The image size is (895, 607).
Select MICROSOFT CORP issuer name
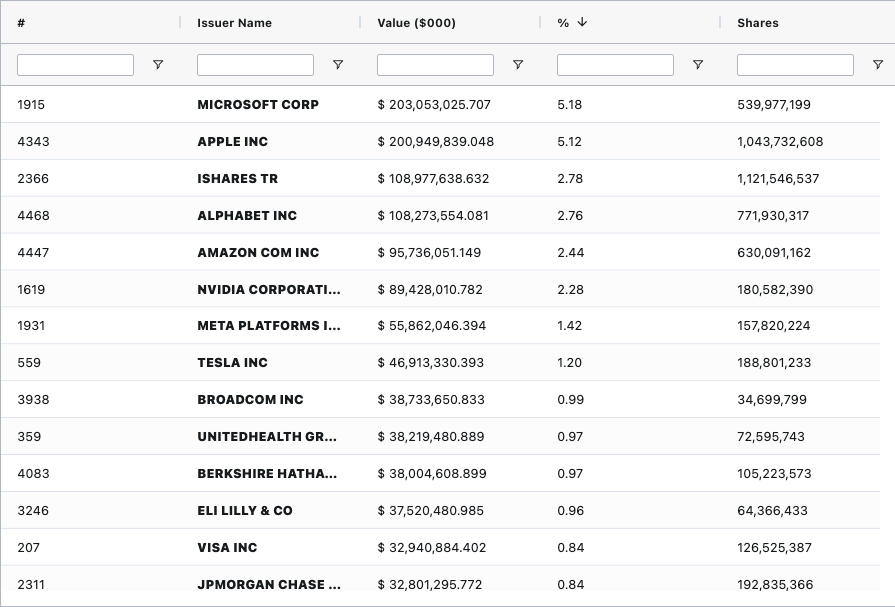(258, 104)
